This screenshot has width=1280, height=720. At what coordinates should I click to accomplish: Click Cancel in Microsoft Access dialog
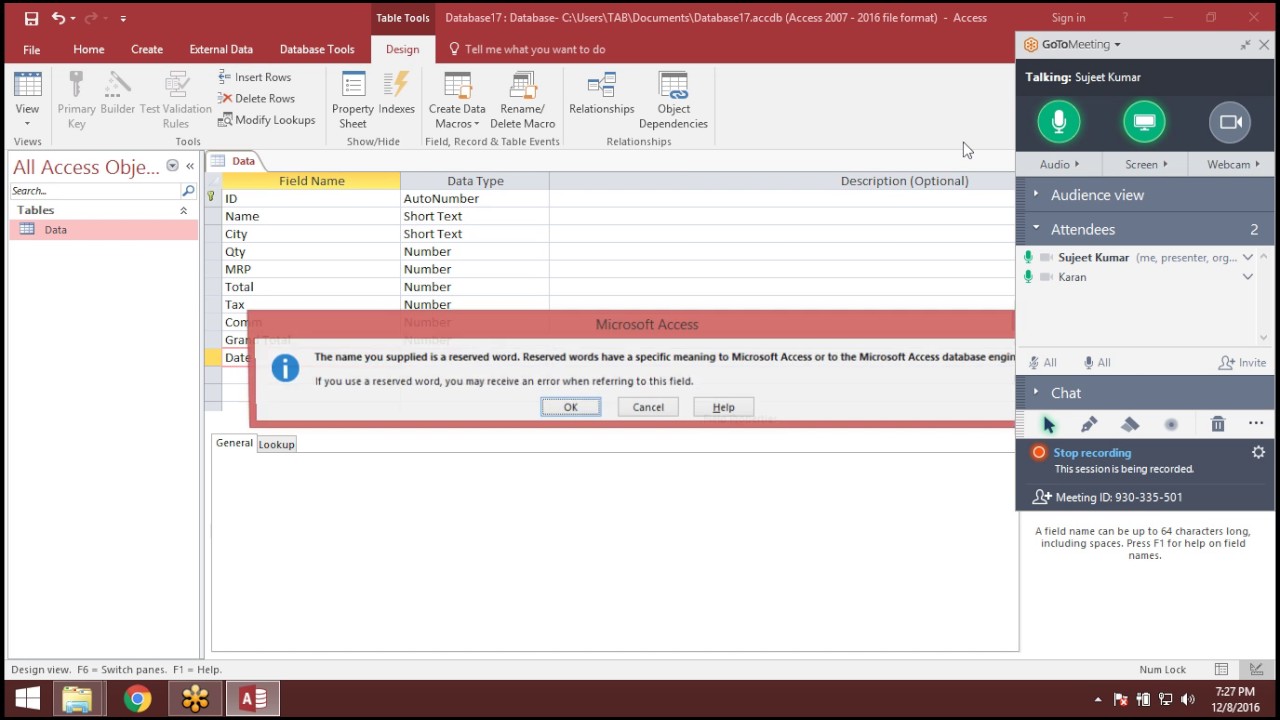coord(648,407)
